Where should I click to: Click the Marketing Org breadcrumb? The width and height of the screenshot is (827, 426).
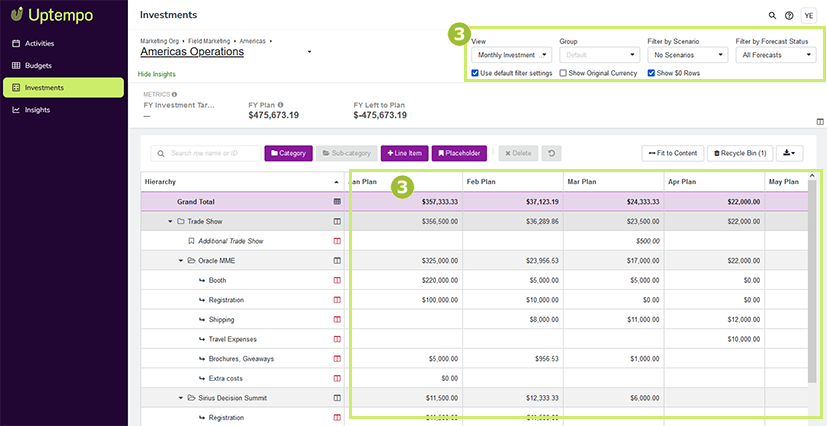159,41
